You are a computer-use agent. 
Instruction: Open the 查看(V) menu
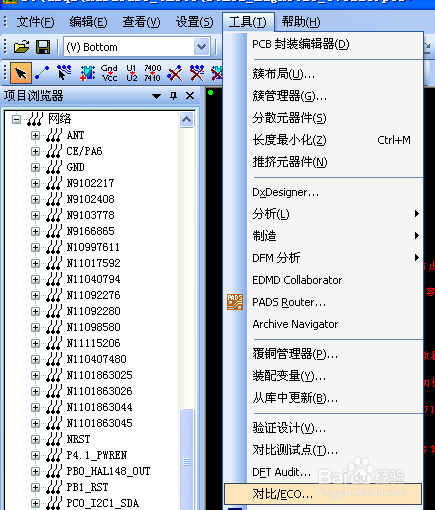[141, 22]
